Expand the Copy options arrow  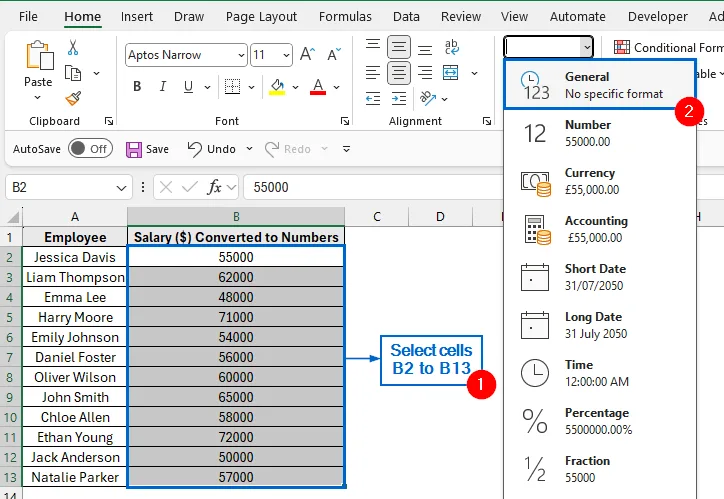(97, 73)
